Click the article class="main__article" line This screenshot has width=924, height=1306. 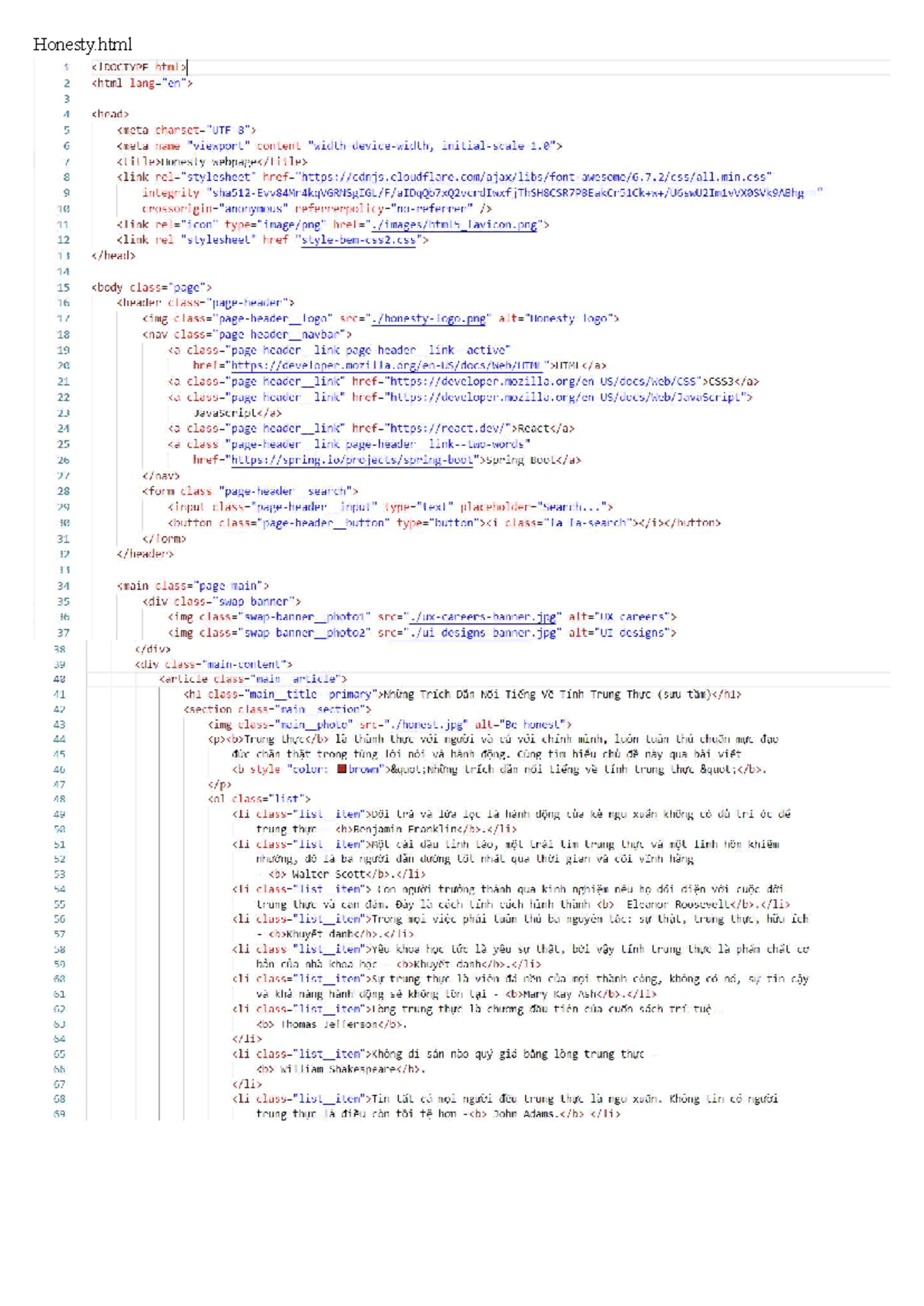pos(253,679)
